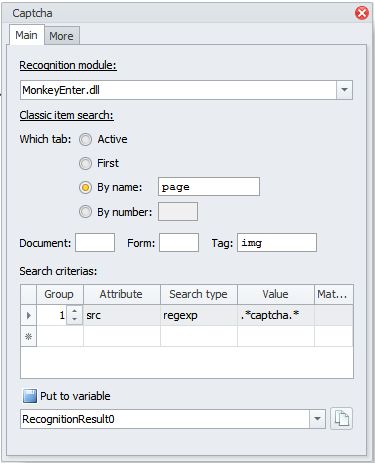Switch to the More tab

61,36
